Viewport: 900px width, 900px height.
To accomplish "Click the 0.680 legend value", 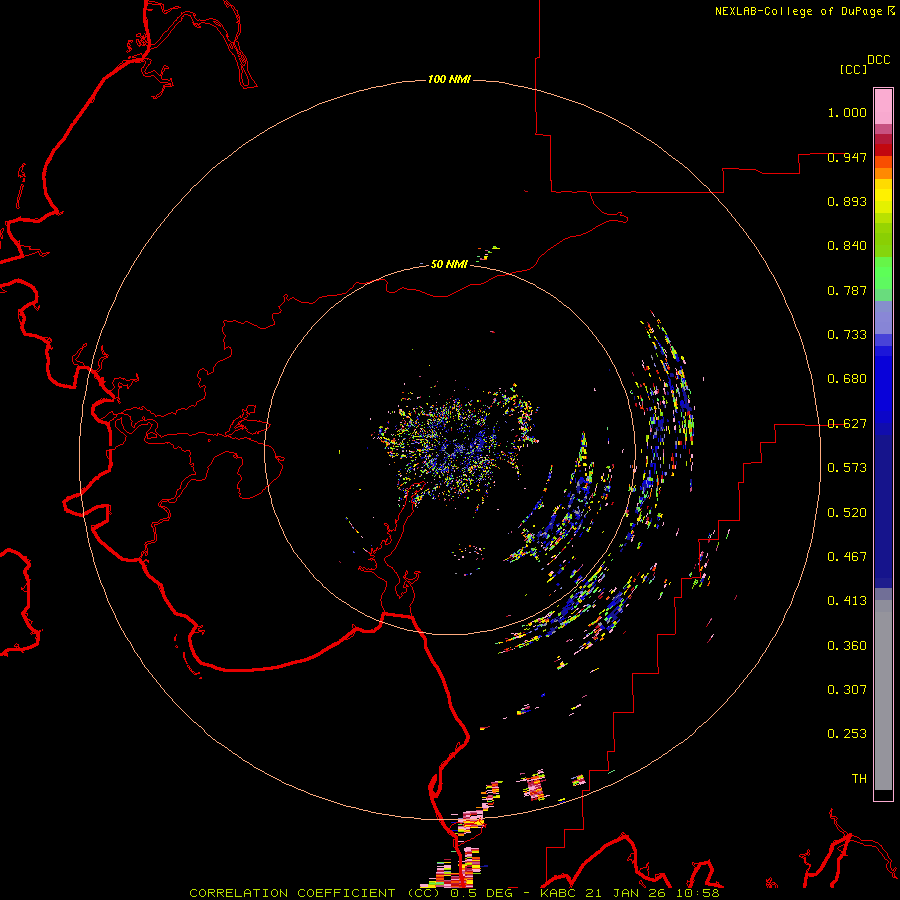I will click(847, 379).
